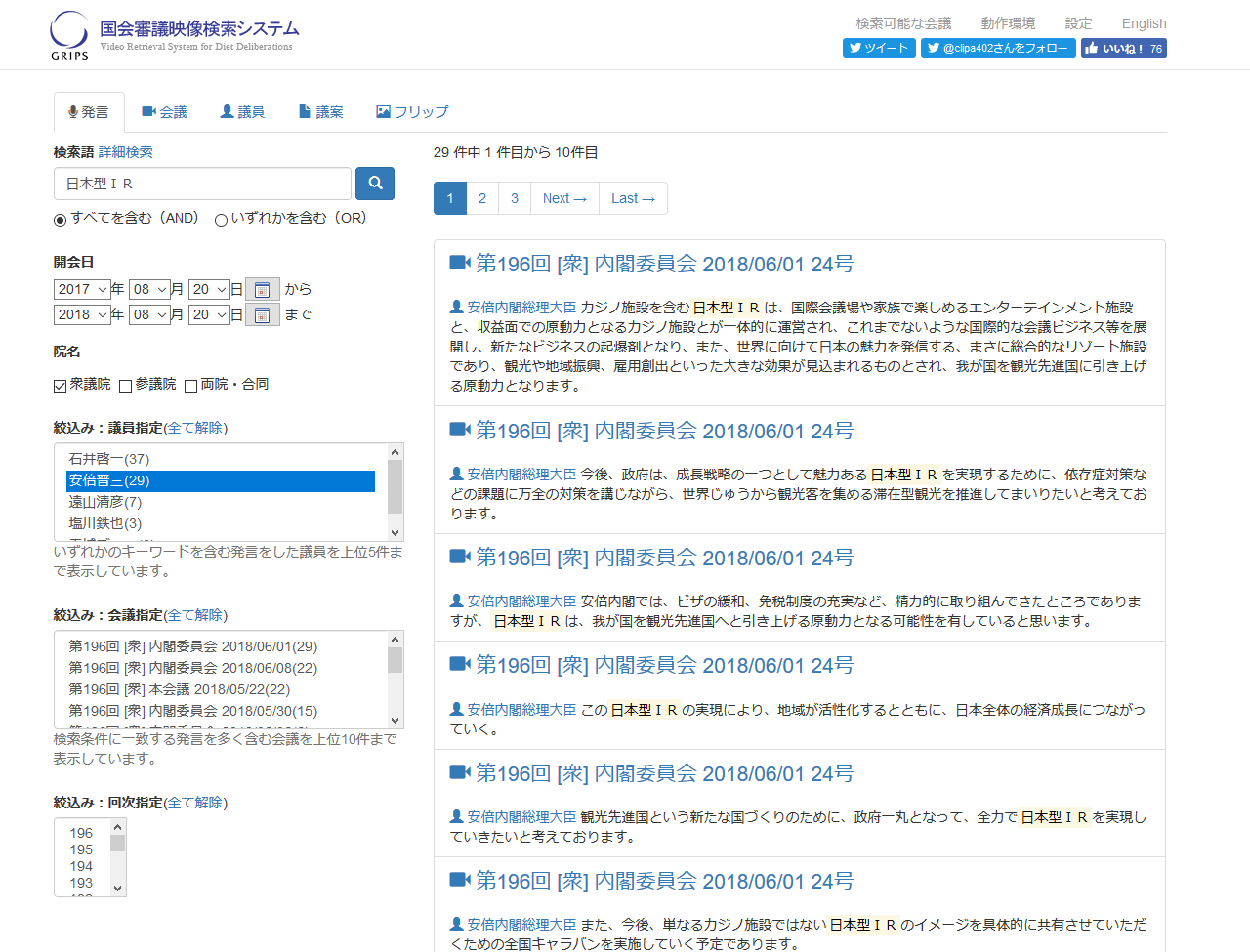1250x952 pixels.
Task: Click the GRIPS logo
Action: [69, 35]
